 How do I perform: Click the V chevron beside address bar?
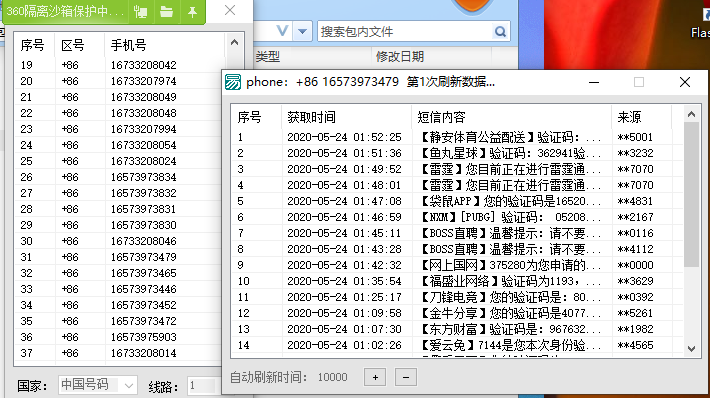(x=283, y=31)
